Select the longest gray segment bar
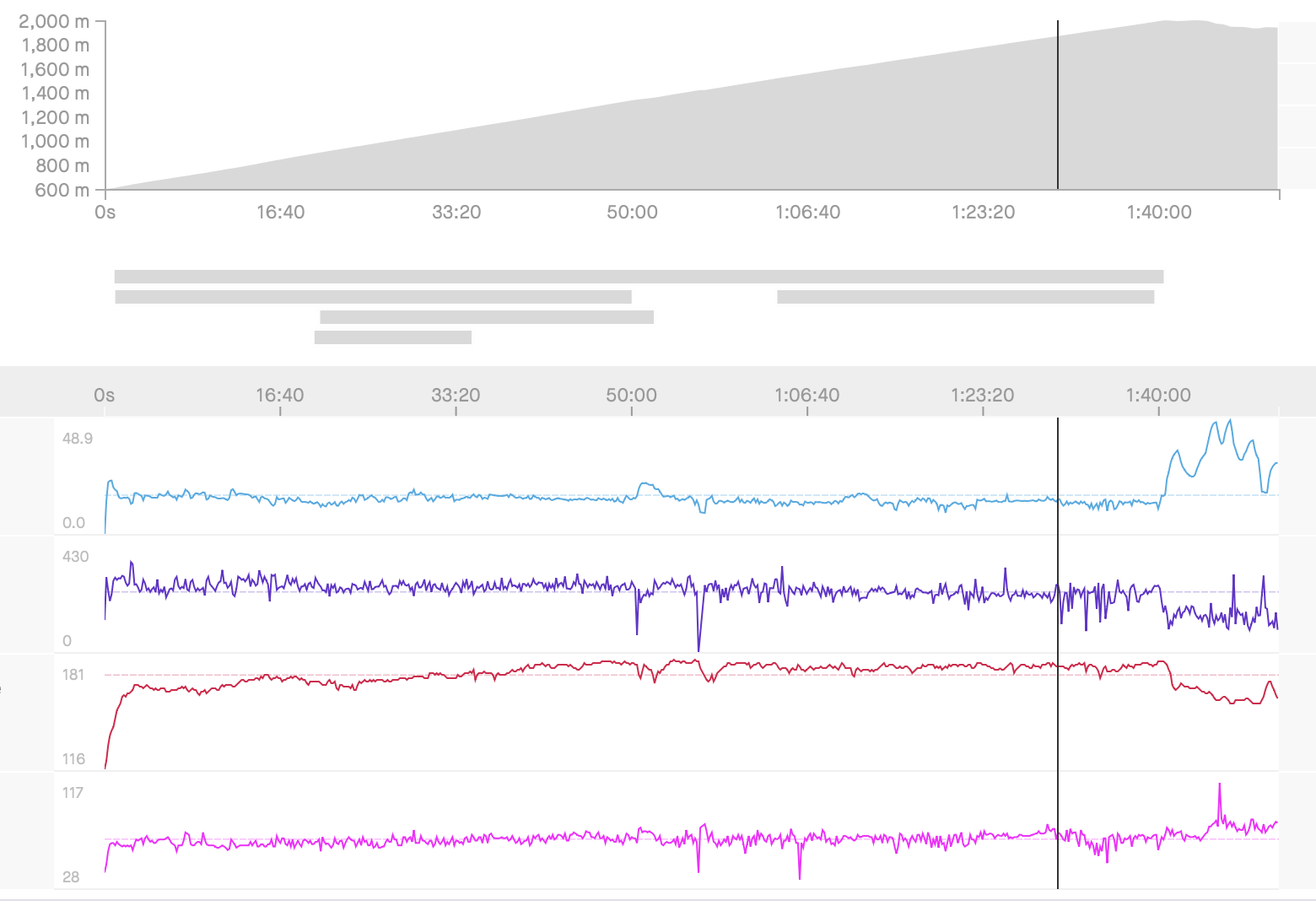The image size is (1316, 911). (639, 277)
